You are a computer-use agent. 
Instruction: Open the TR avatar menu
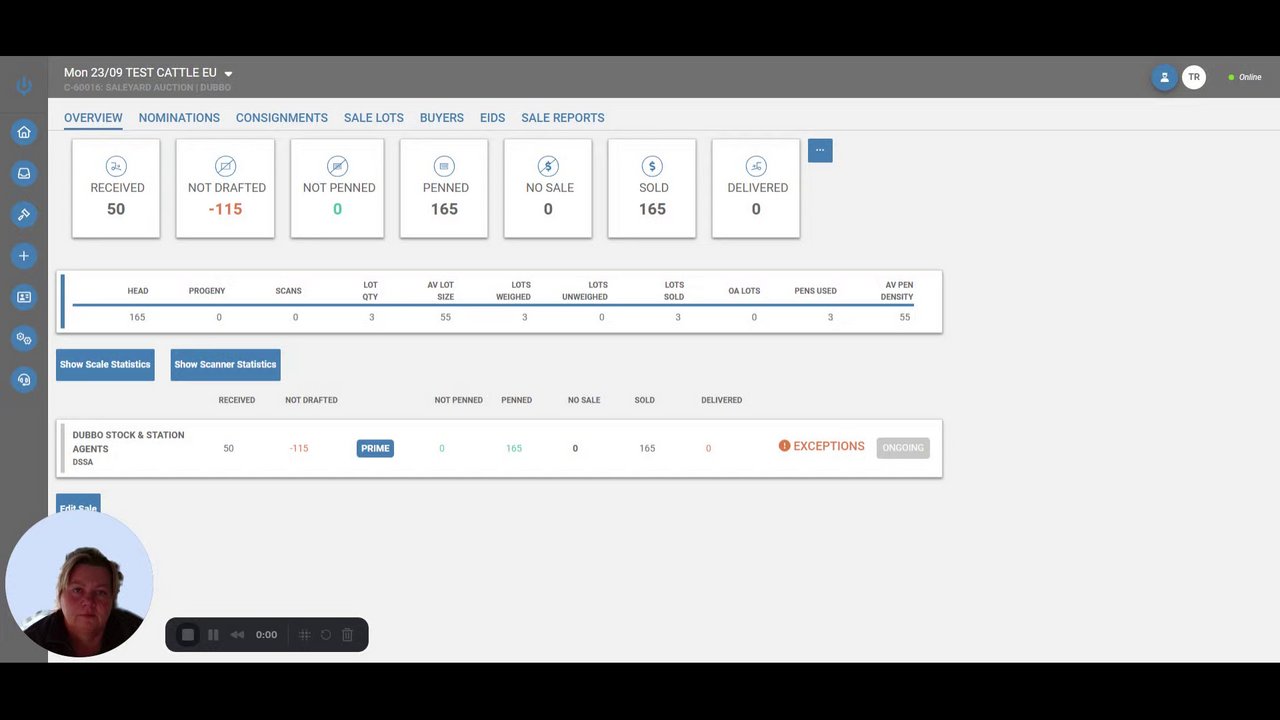tap(1194, 77)
